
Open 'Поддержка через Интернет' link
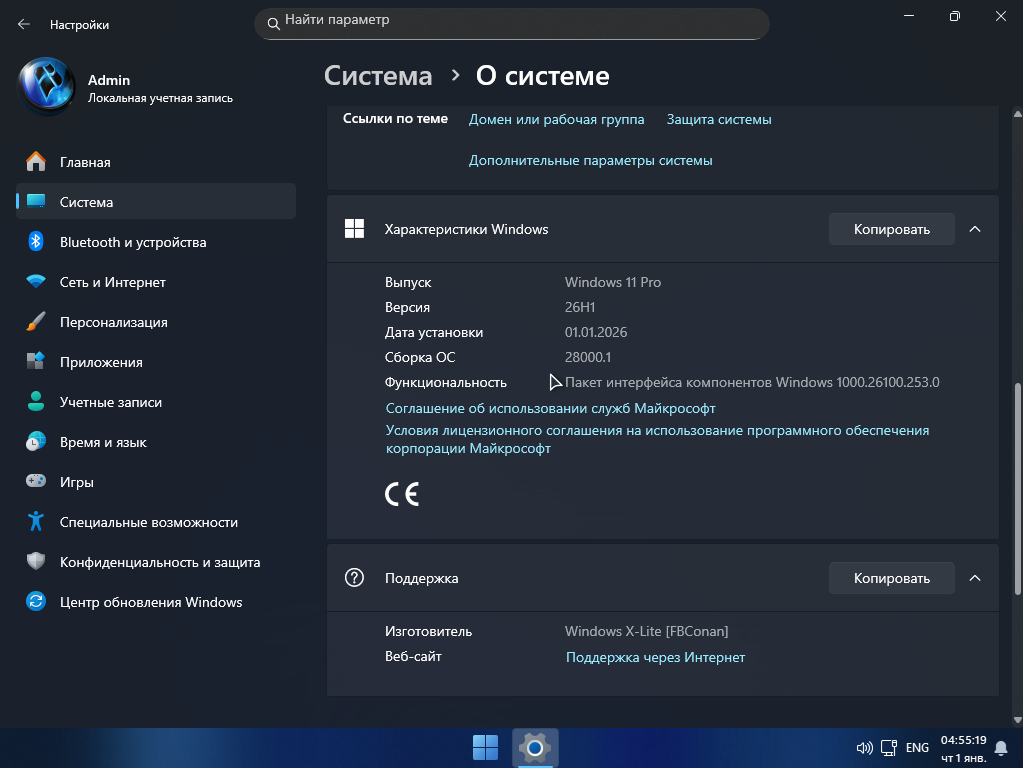tap(655, 657)
